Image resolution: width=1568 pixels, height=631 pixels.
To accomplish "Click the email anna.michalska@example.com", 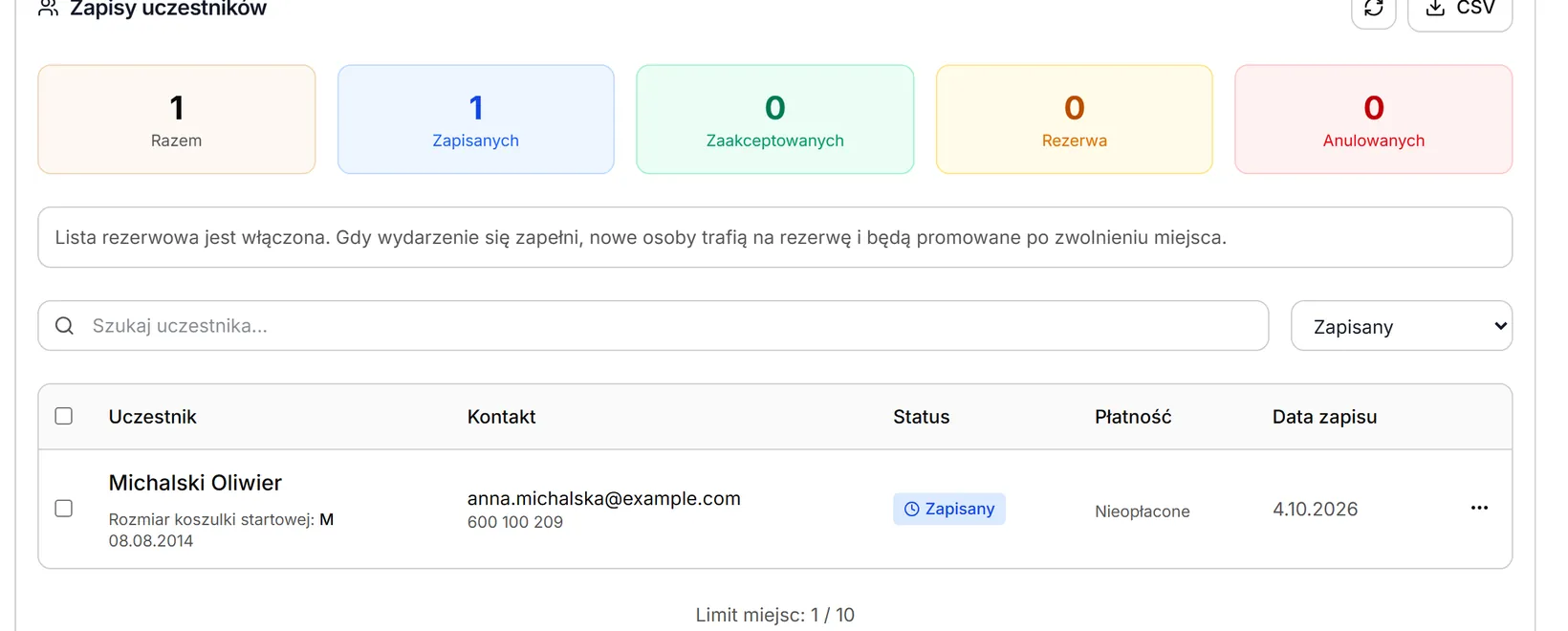I will pos(604,498).
